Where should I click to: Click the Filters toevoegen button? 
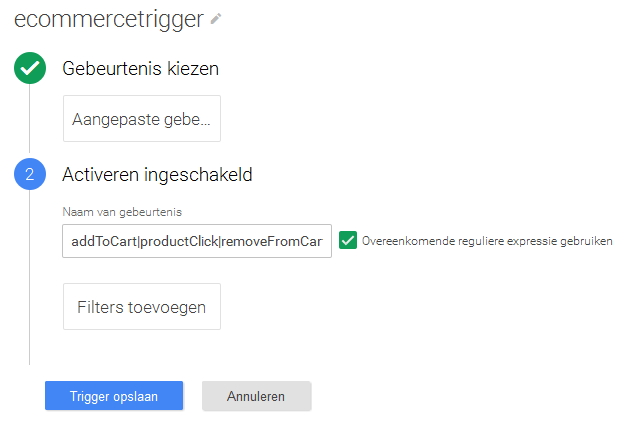(142, 307)
